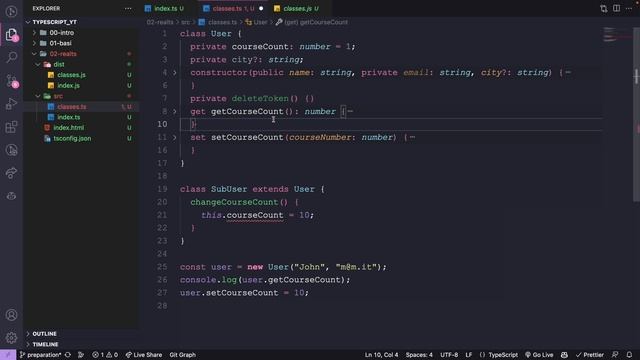Open the Search view in activity bar

click(11, 57)
